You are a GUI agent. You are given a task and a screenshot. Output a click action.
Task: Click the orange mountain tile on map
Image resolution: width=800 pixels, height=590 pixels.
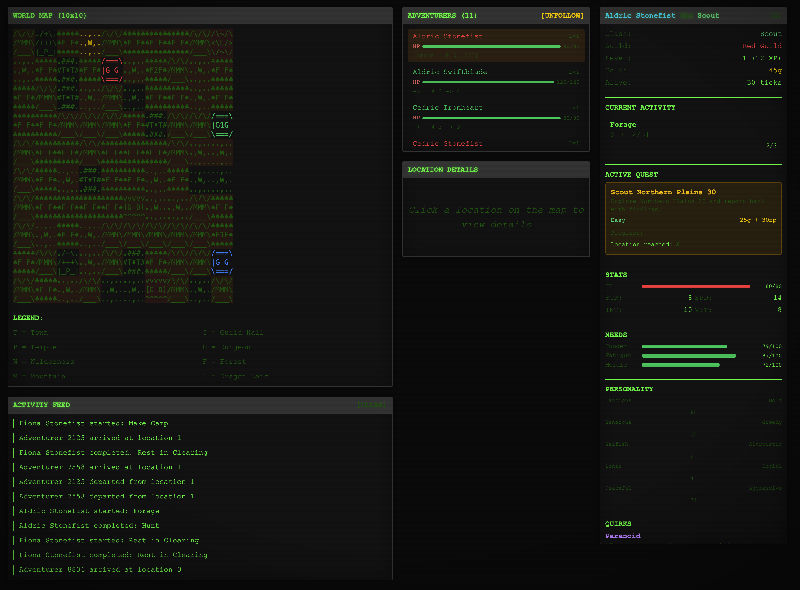coord(89,42)
